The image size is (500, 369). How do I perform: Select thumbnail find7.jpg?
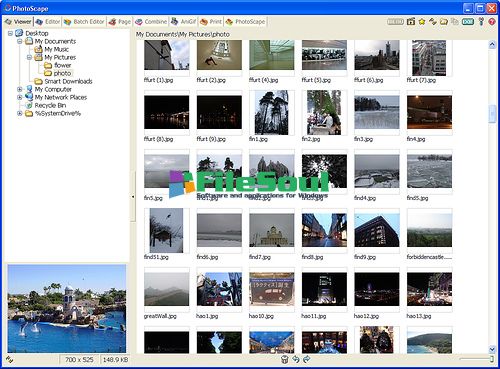272,230
